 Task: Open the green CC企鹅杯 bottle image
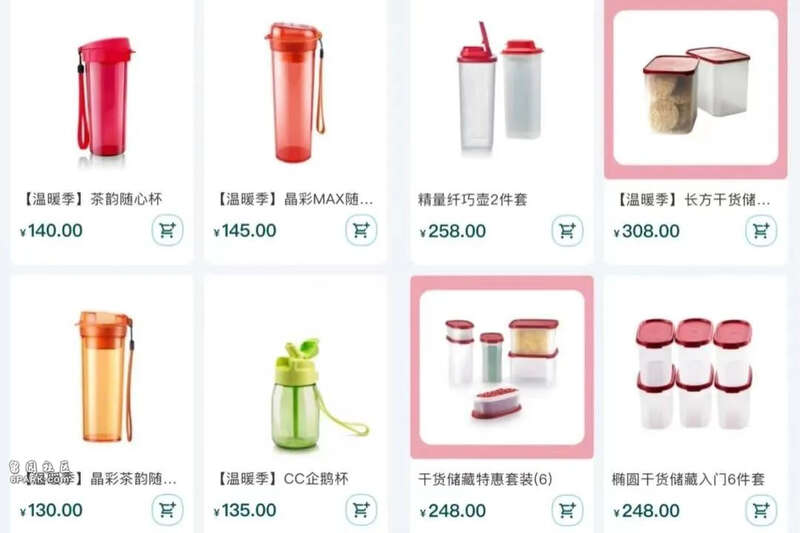coord(318,395)
